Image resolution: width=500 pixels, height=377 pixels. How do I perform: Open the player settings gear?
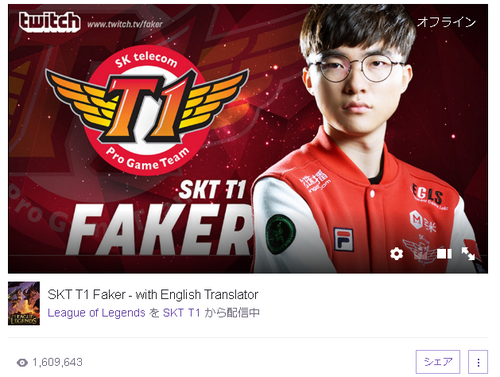point(396,254)
